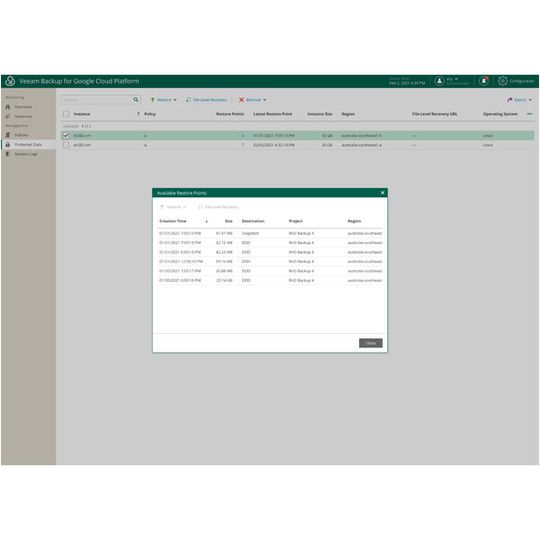Open the column chooser ellipsis icon

[530, 114]
